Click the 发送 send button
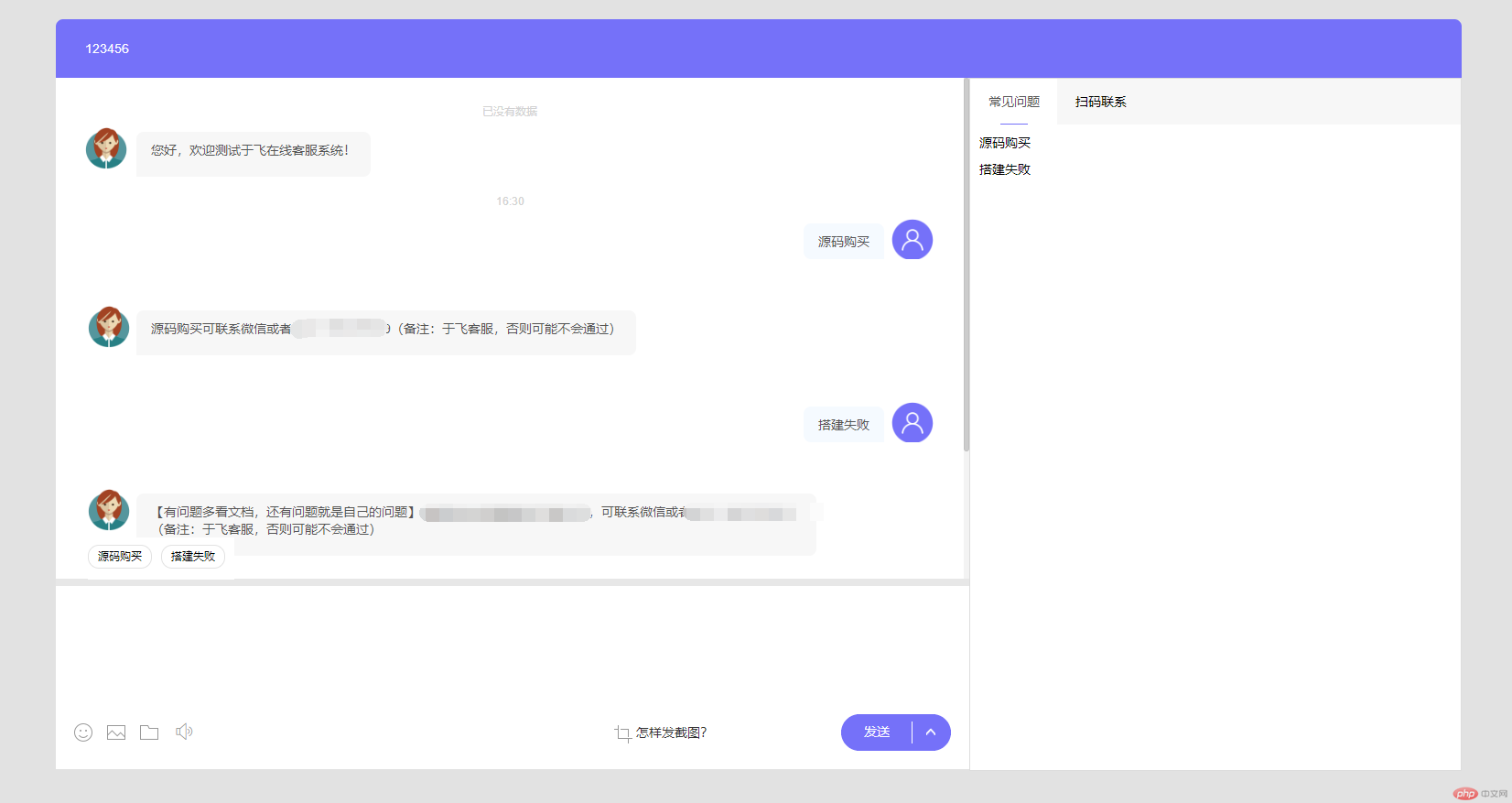Image resolution: width=1512 pixels, height=803 pixels. 877,732
